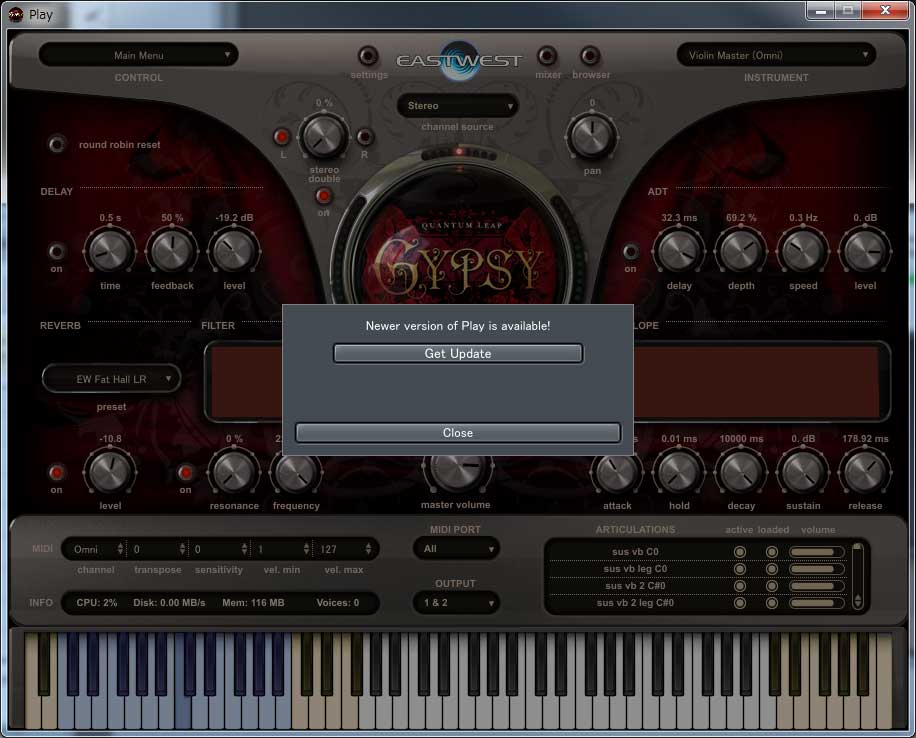916x738 pixels.
Task: Minimize the Play window
Action: (x=820, y=11)
